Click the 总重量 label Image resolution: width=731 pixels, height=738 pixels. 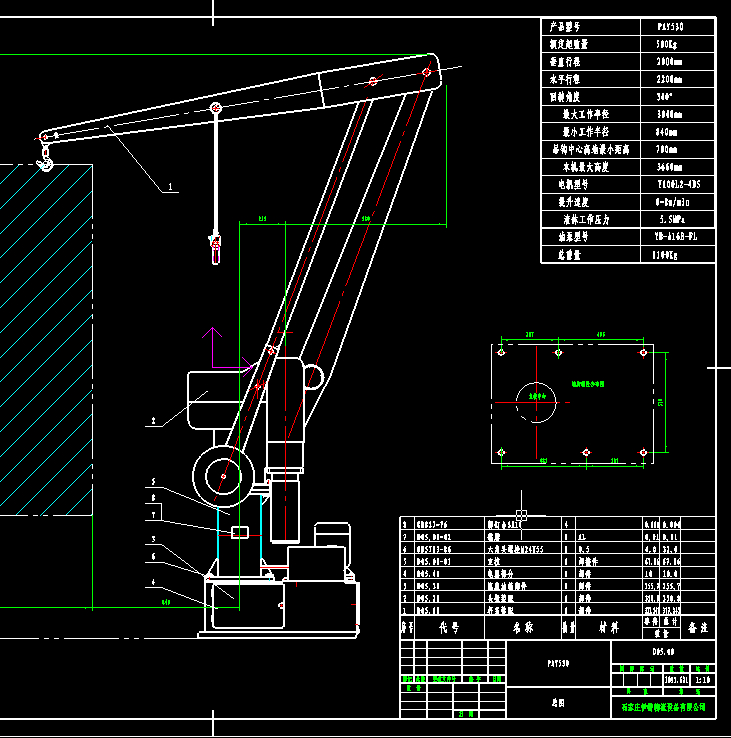[x=569, y=255]
